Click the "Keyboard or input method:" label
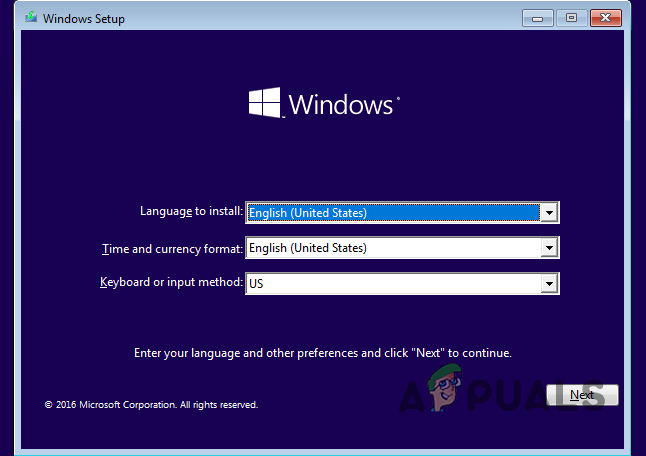The width and height of the screenshot is (646, 456). tap(171, 282)
